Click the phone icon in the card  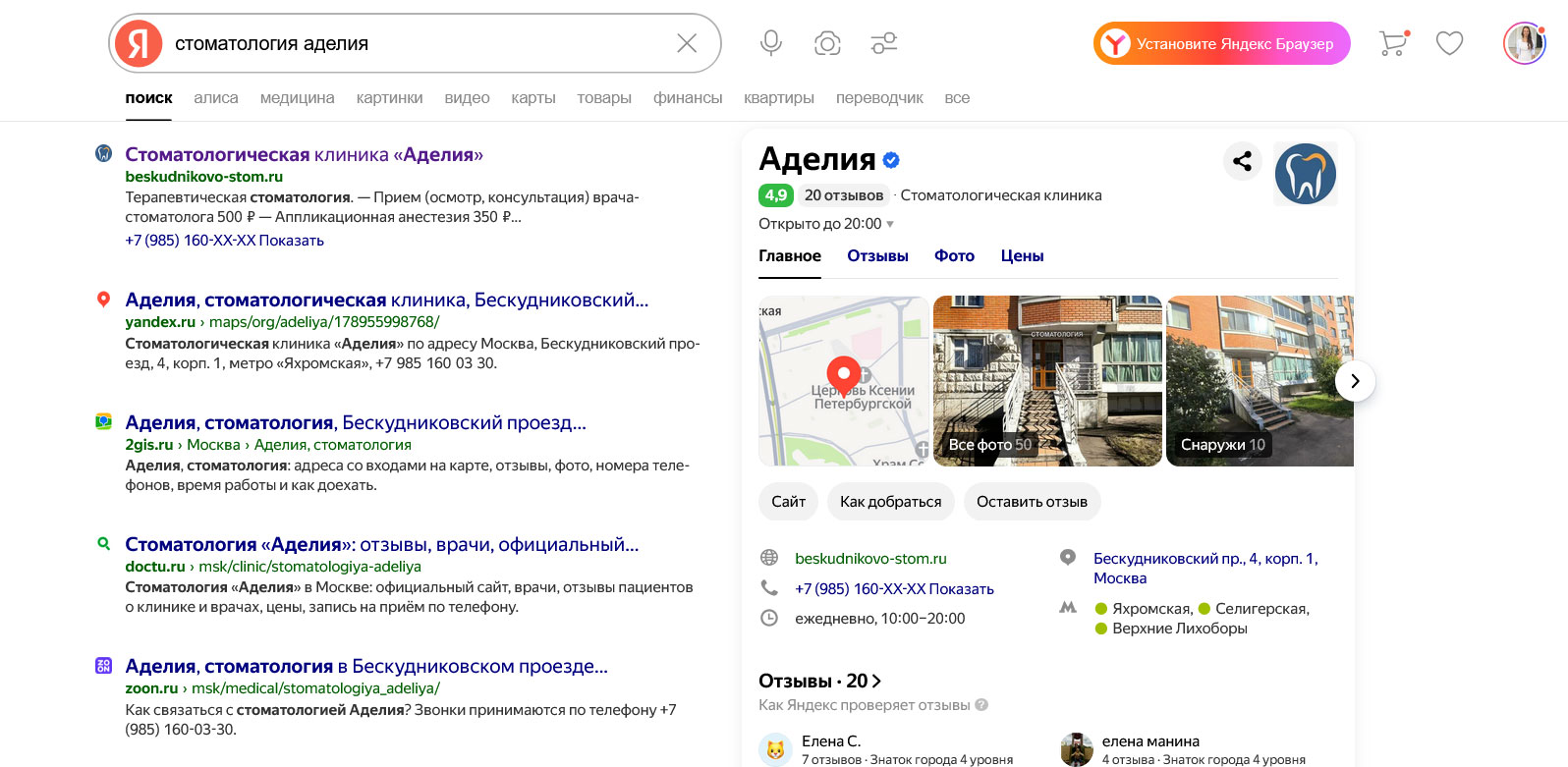click(x=769, y=587)
